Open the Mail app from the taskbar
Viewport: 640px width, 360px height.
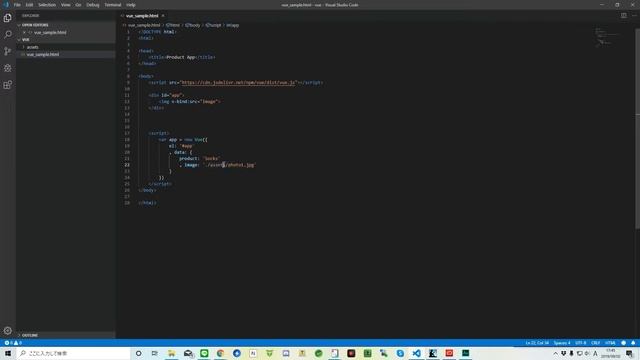(x=188, y=353)
